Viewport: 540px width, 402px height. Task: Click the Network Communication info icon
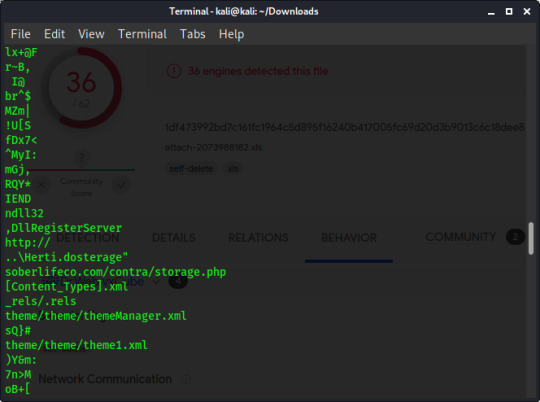(186, 379)
